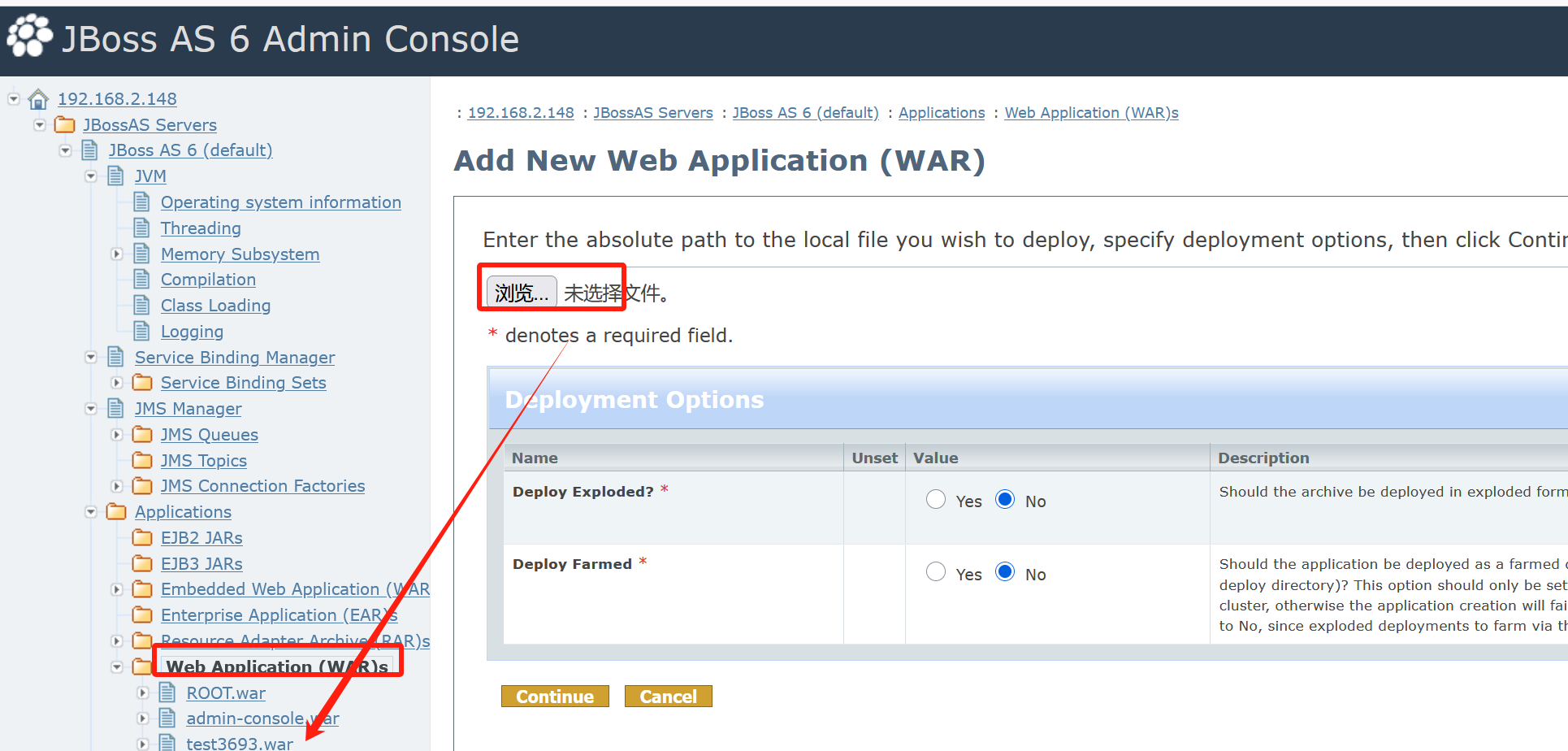Collapse the 192.168.2.148 root tree node
The image size is (1568, 751).
pyautogui.click(x=14, y=99)
